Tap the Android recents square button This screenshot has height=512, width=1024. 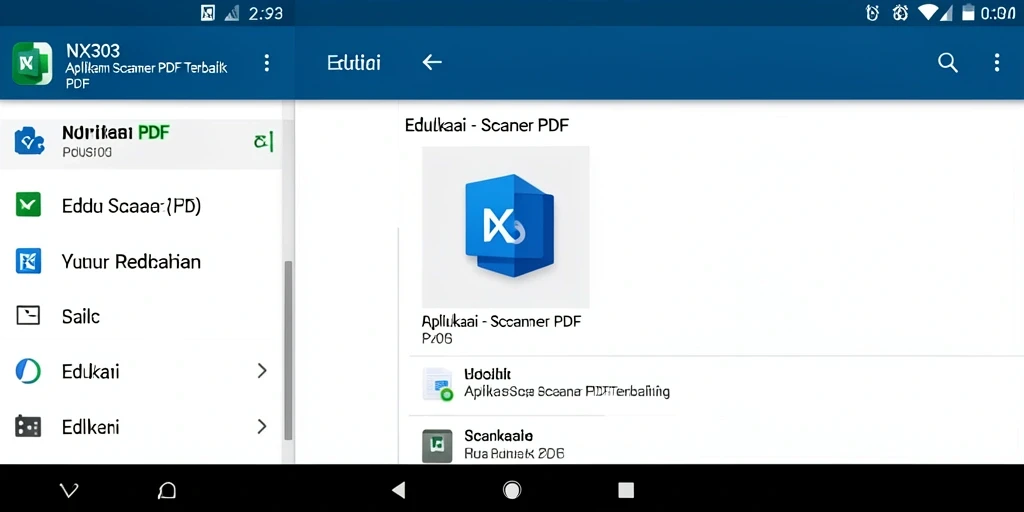626,490
